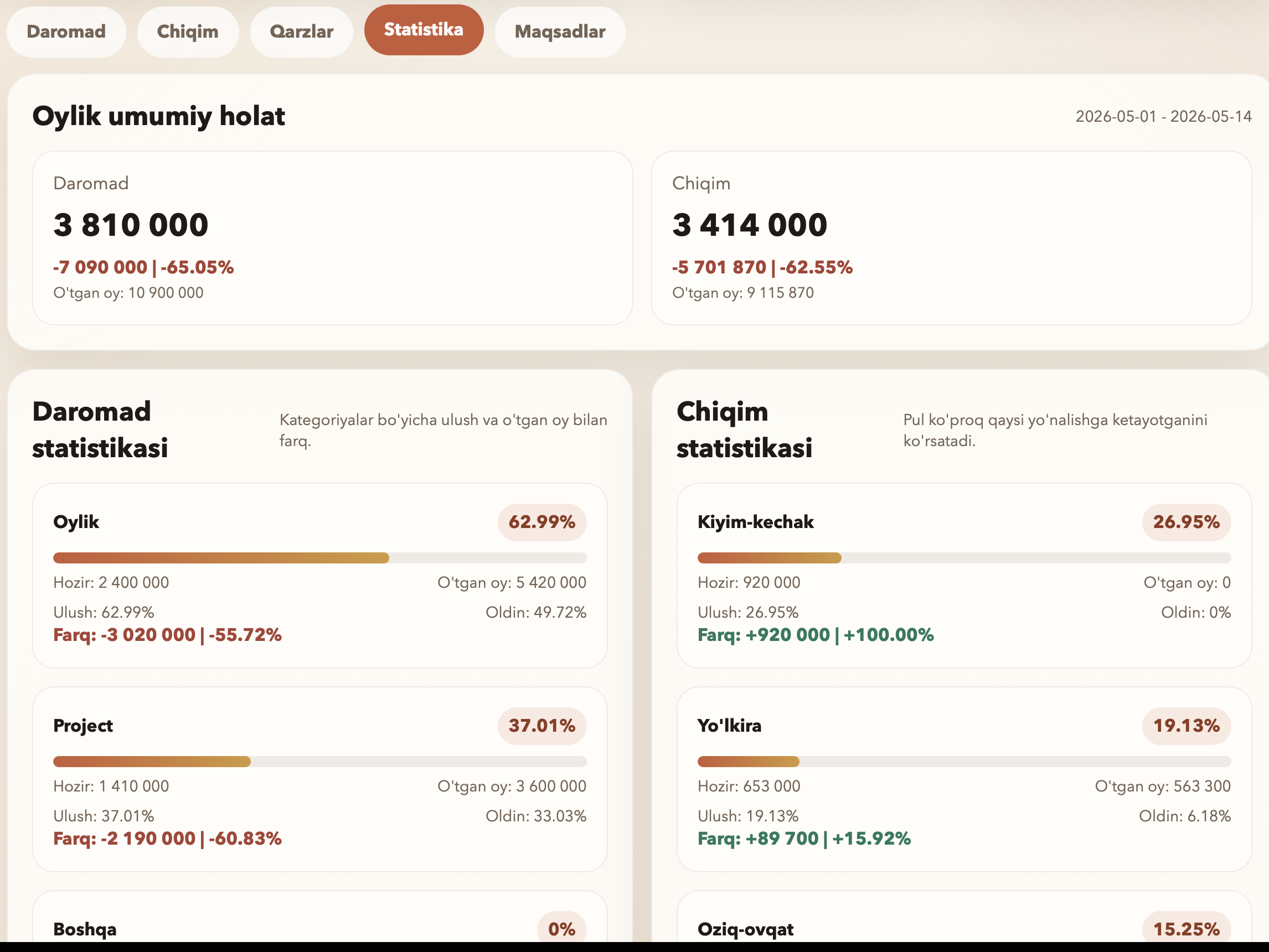1269x952 pixels.
Task: Click Oldin: 49.72% text
Action: tap(536, 613)
